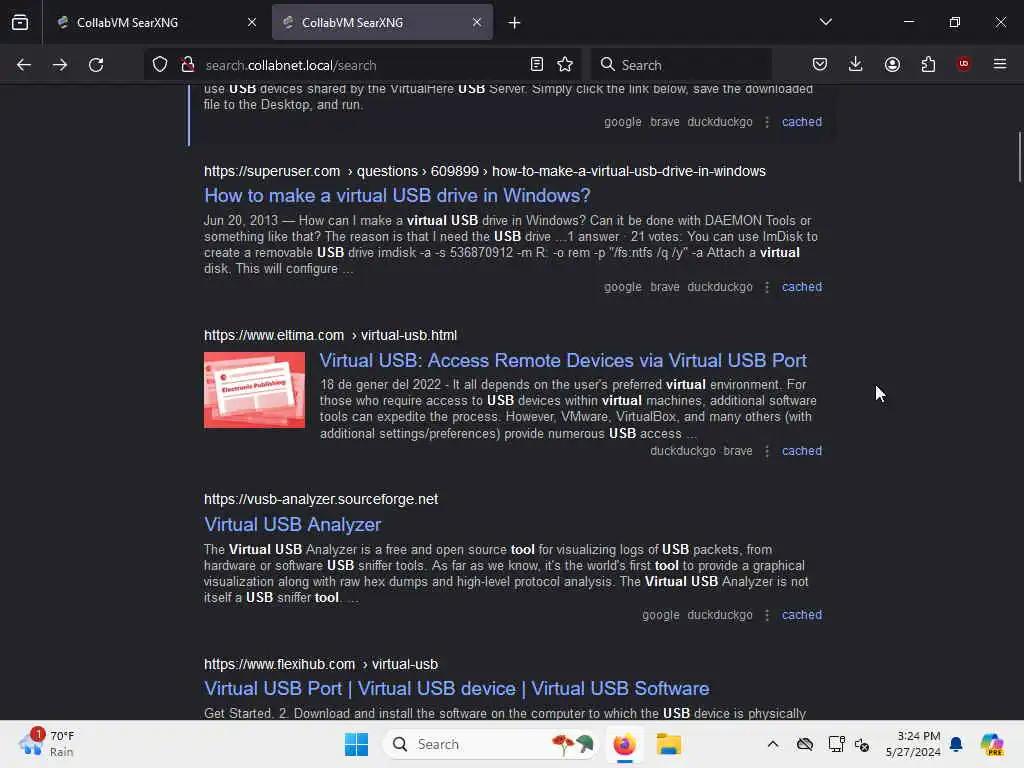Close the first CollabVM SearXNG tab
Image resolution: width=1024 pixels, height=768 pixels.
point(252,22)
